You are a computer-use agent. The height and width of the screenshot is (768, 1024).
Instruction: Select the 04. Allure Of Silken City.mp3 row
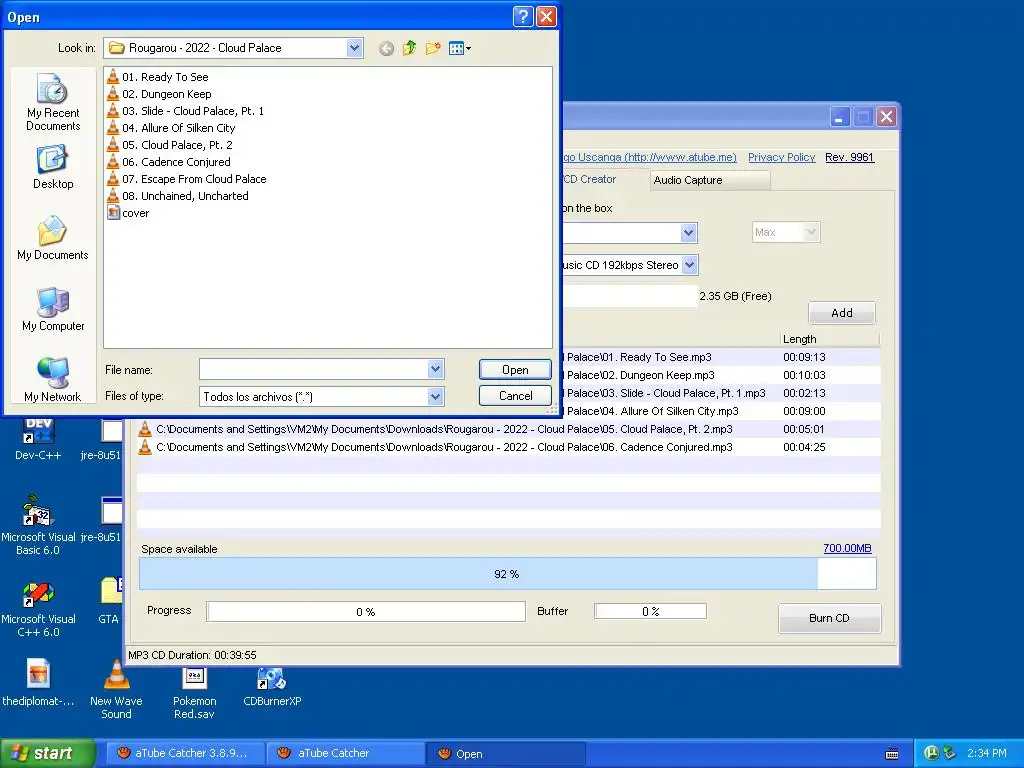722,411
